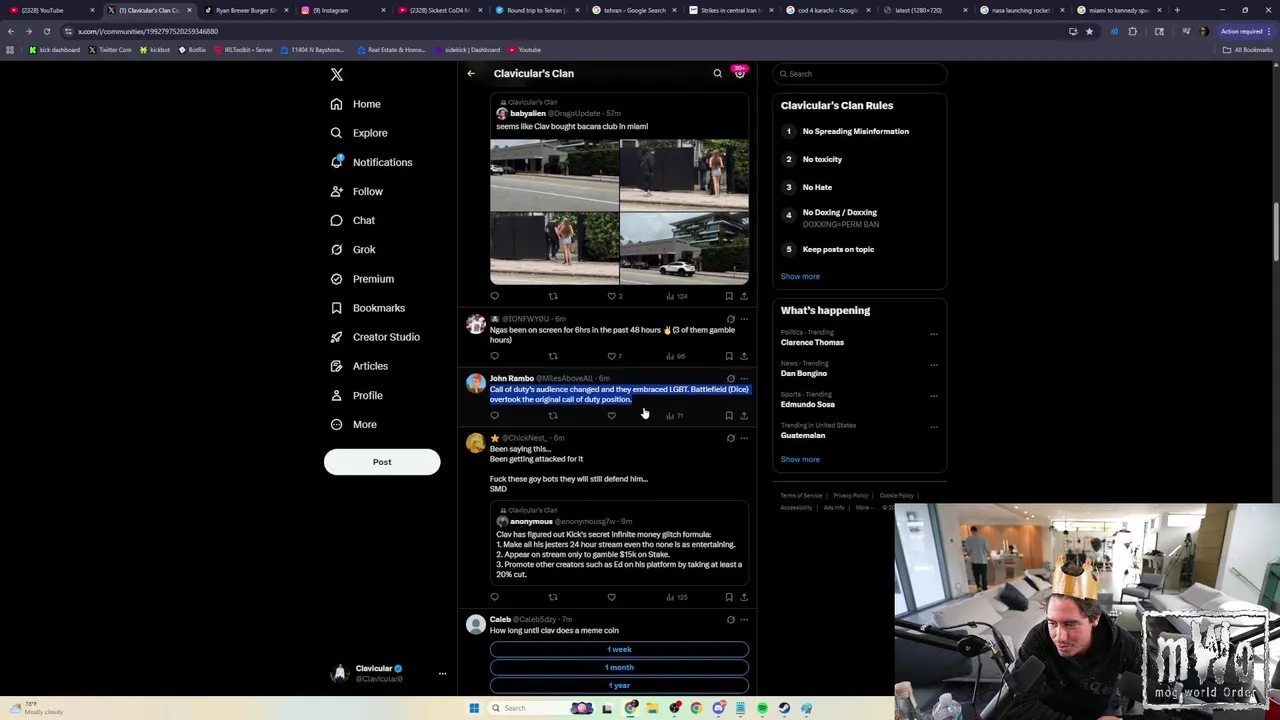This screenshot has height=720, width=1280.
Task: Like babyalien's bacara club post
Action: click(x=612, y=296)
